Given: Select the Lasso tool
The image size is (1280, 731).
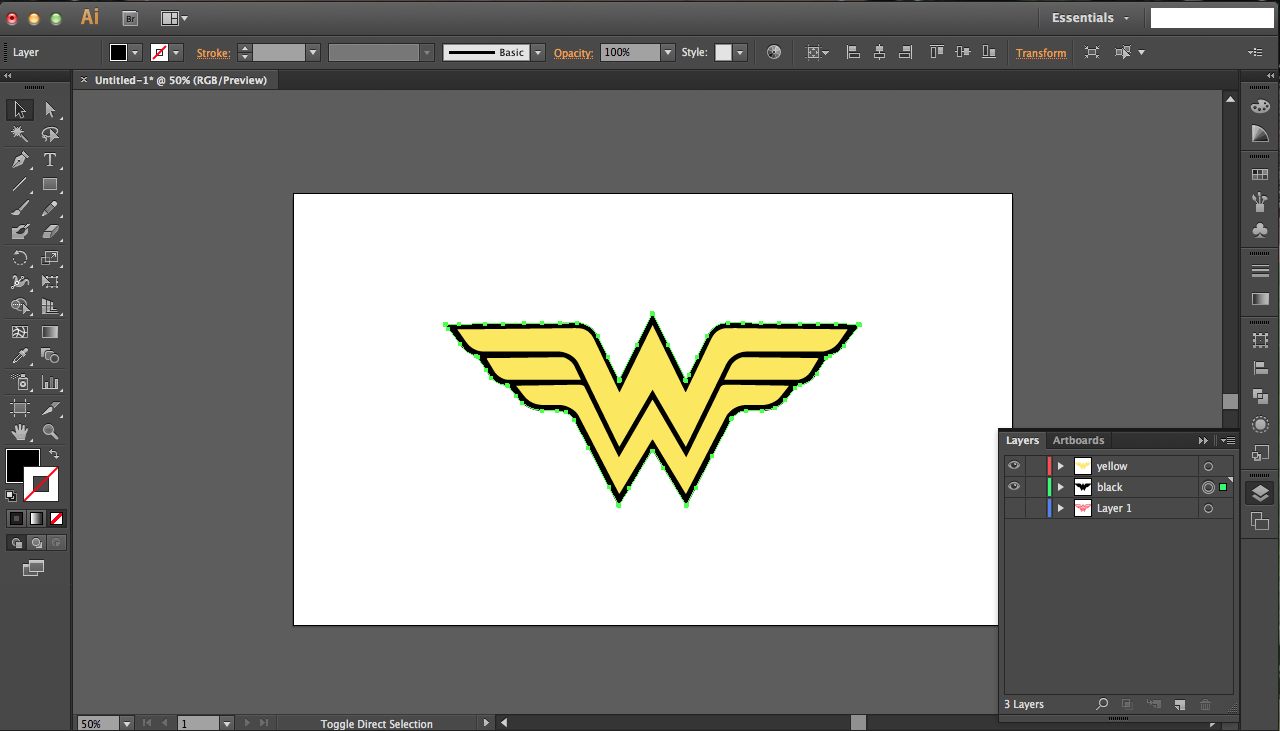Looking at the screenshot, I should (50, 134).
